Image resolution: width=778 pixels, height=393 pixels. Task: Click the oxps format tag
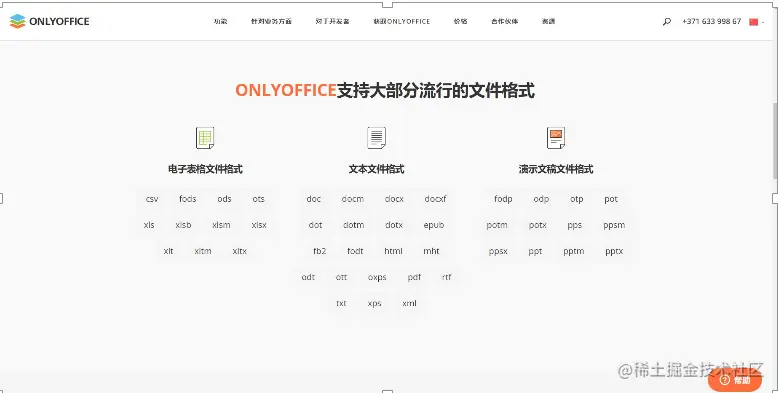pos(377,277)
